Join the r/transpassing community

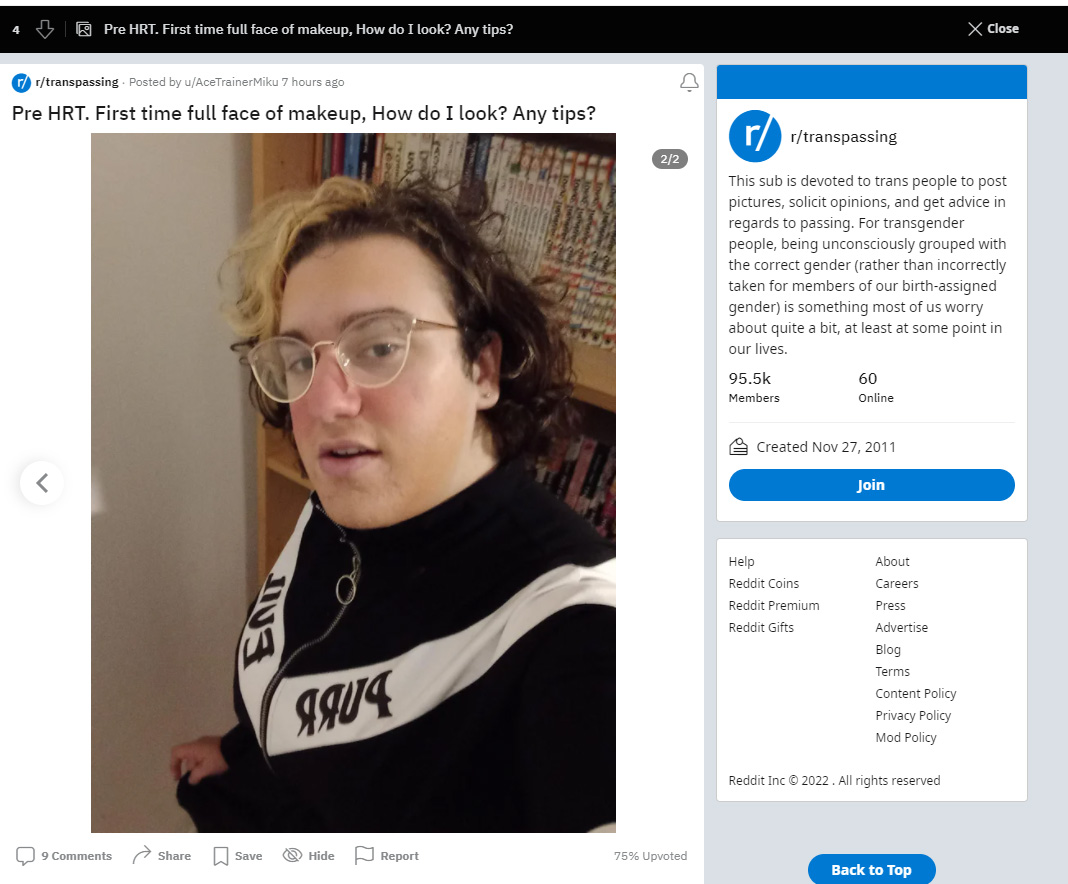click(871, 485)
